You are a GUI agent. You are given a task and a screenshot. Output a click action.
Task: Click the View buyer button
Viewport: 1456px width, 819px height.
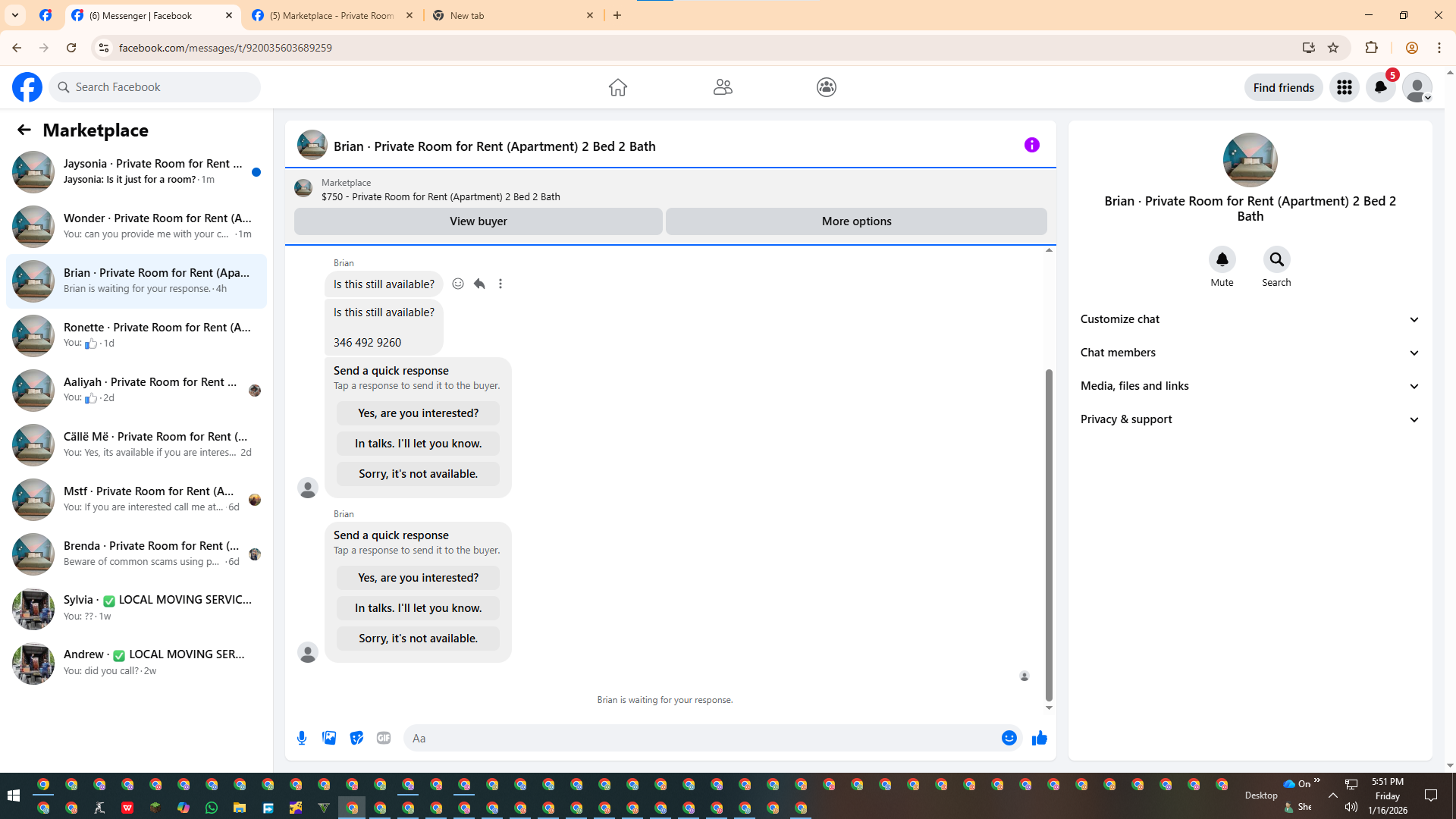pyautogui.click(x=478, y=221)
